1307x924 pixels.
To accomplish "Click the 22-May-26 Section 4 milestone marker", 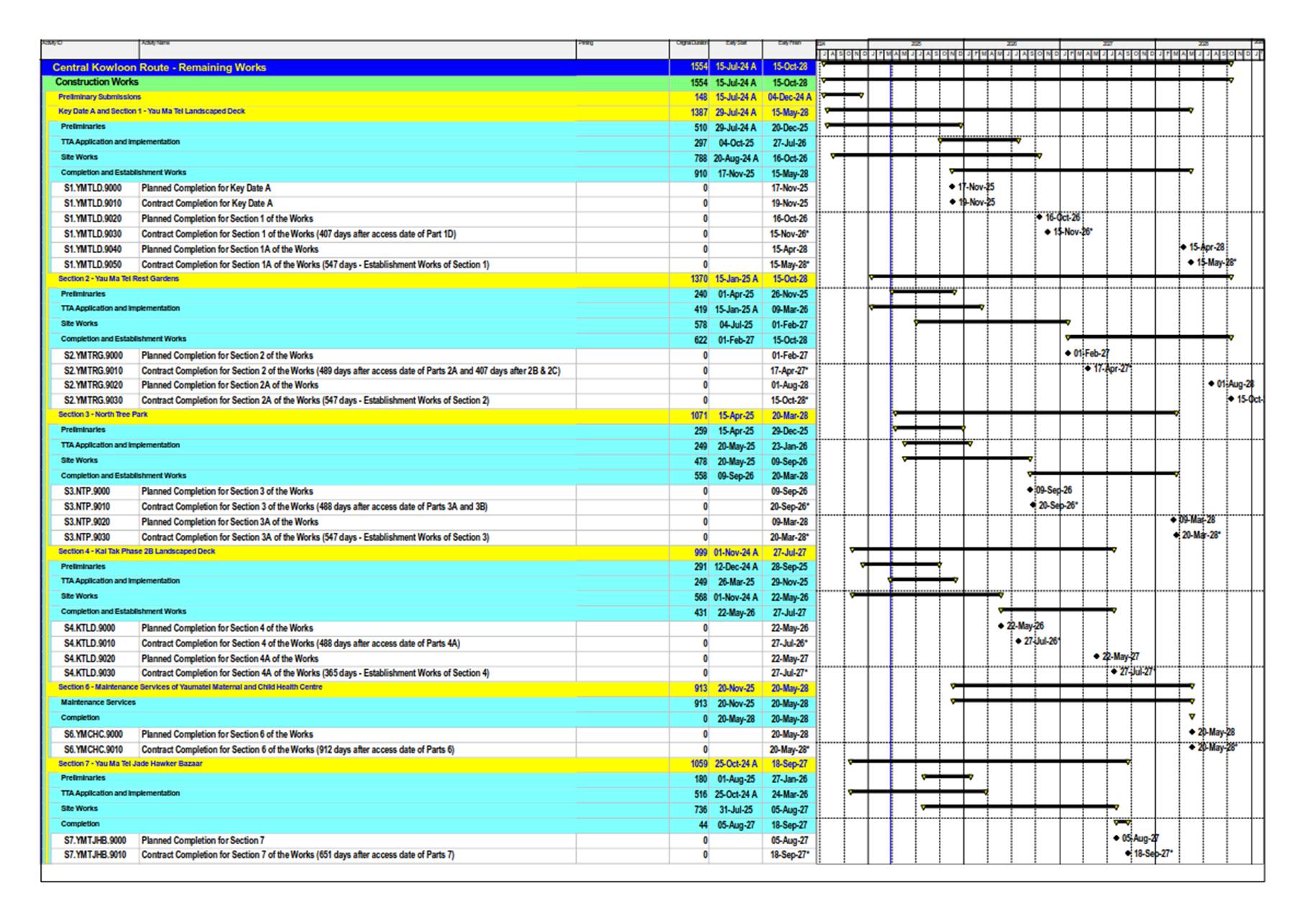I will click(x=1001, y=626).
